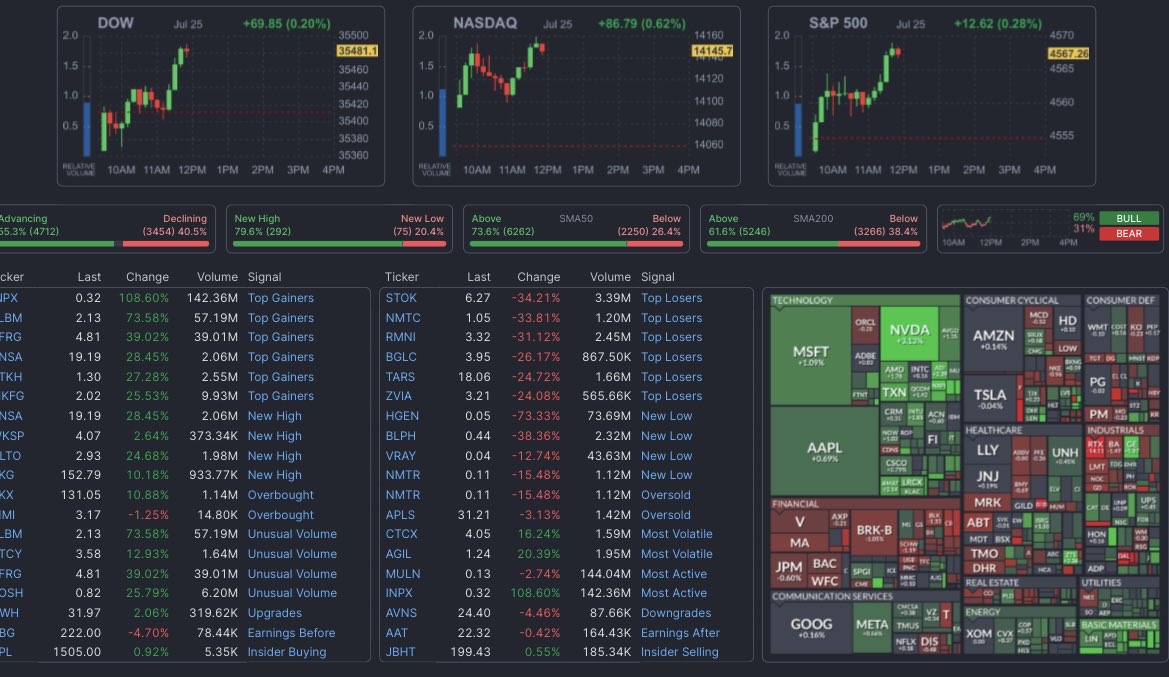Image resolution: width=1169 pixels, height=677 pixels.
Task: Select the META tile in the heatmap
Action: coord(872,628)
